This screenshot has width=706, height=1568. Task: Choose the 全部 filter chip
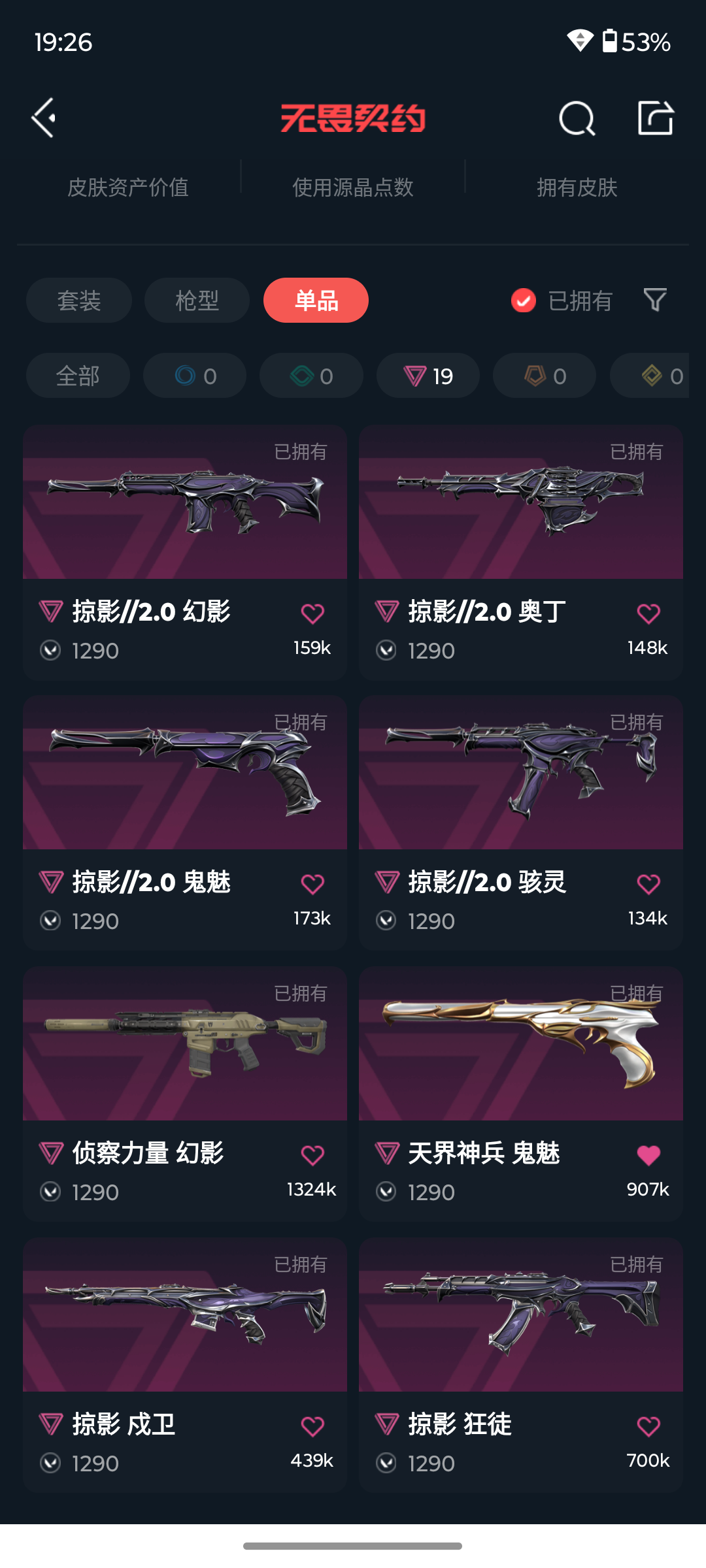78,376
